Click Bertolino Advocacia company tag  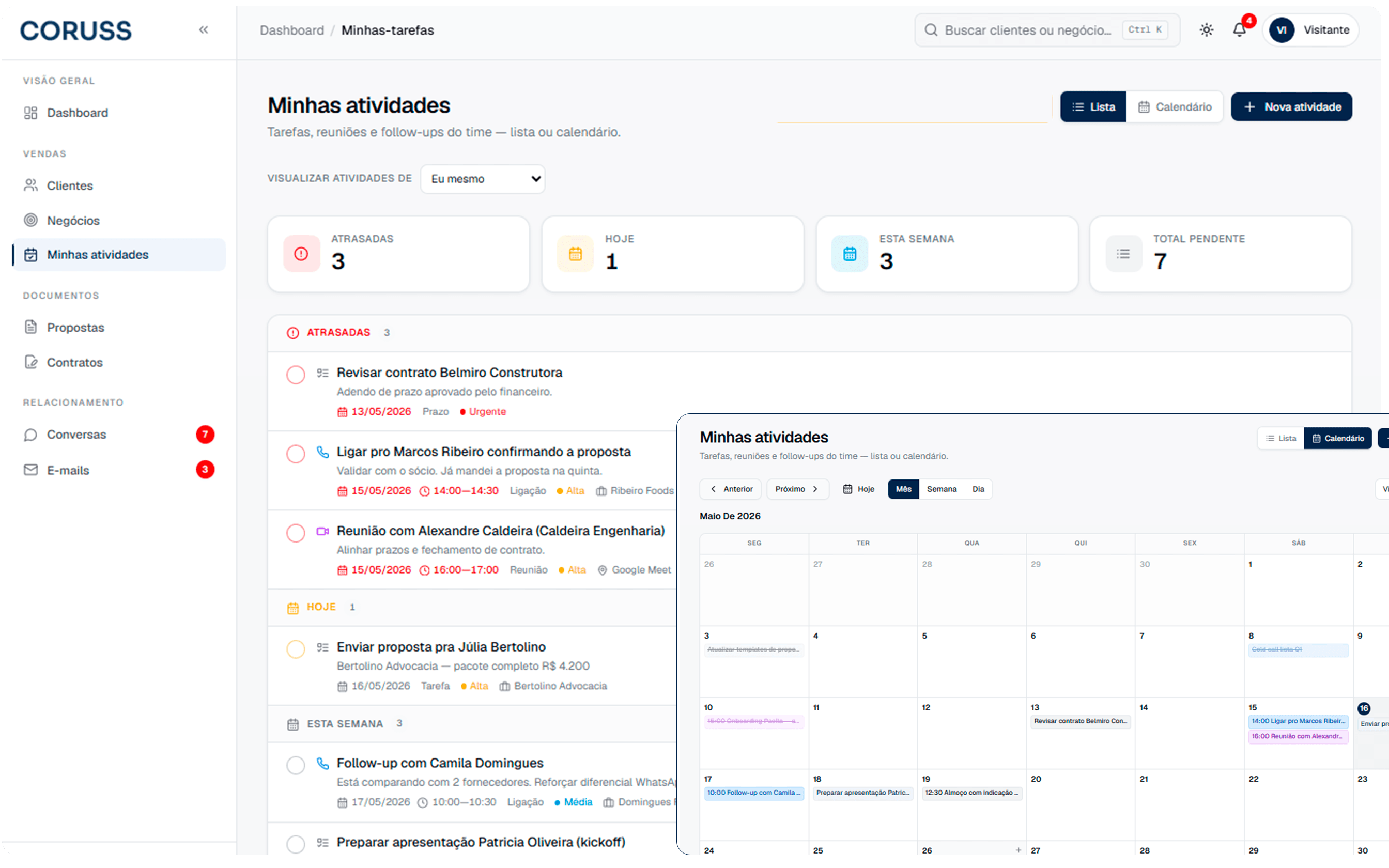pos(553,686)
